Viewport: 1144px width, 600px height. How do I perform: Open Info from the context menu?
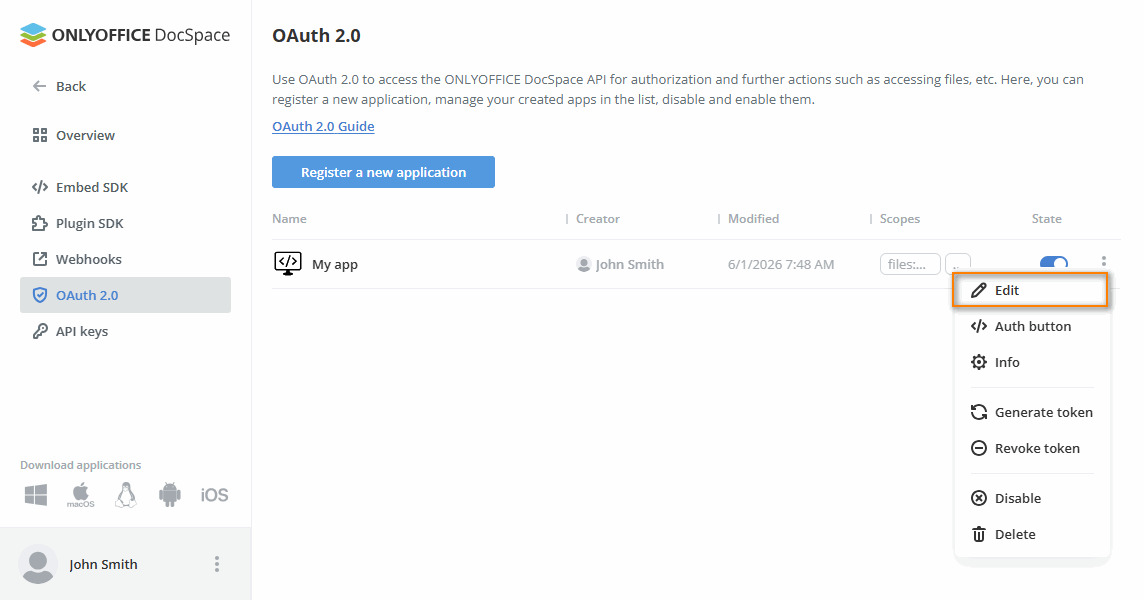[x=1031, y=362]
